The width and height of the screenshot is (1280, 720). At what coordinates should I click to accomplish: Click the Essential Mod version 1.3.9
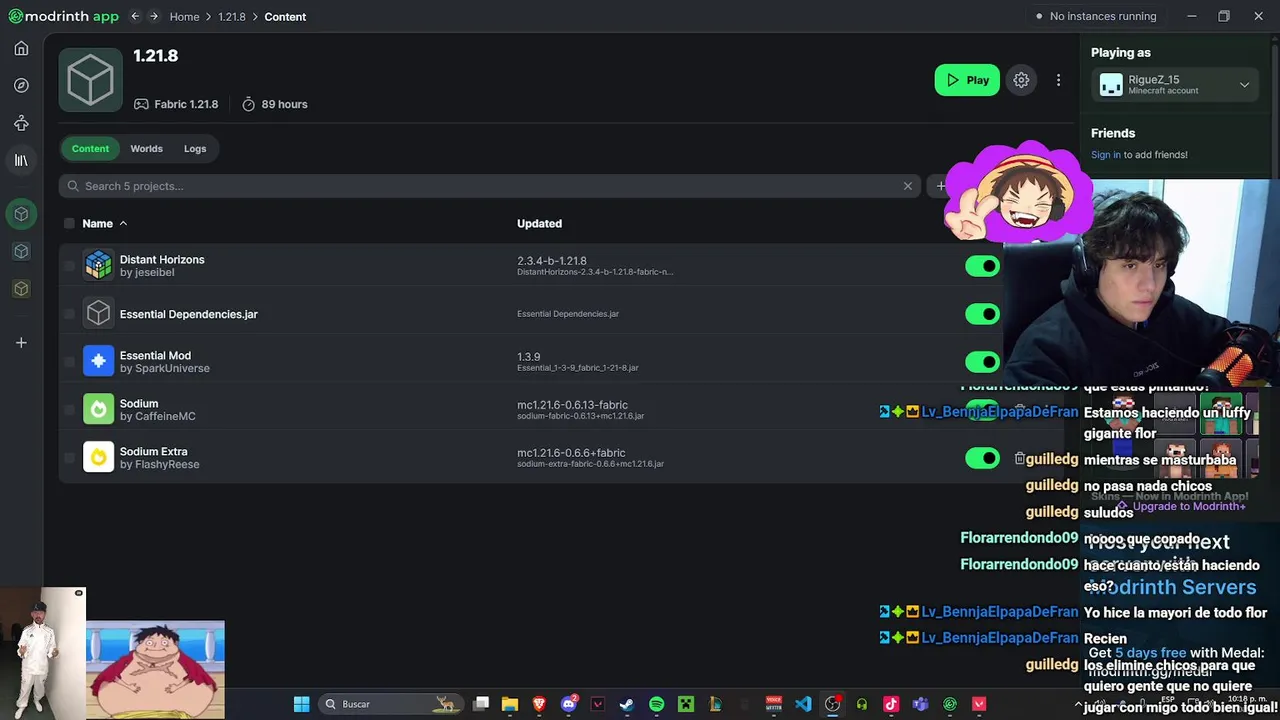point(528,356)
